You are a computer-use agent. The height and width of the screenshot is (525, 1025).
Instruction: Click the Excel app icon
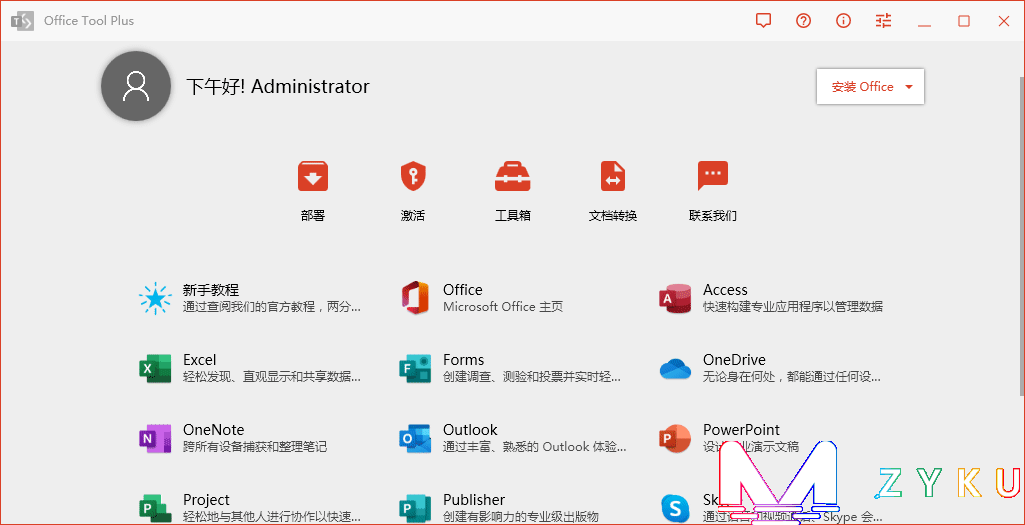[x=156, y=368]
